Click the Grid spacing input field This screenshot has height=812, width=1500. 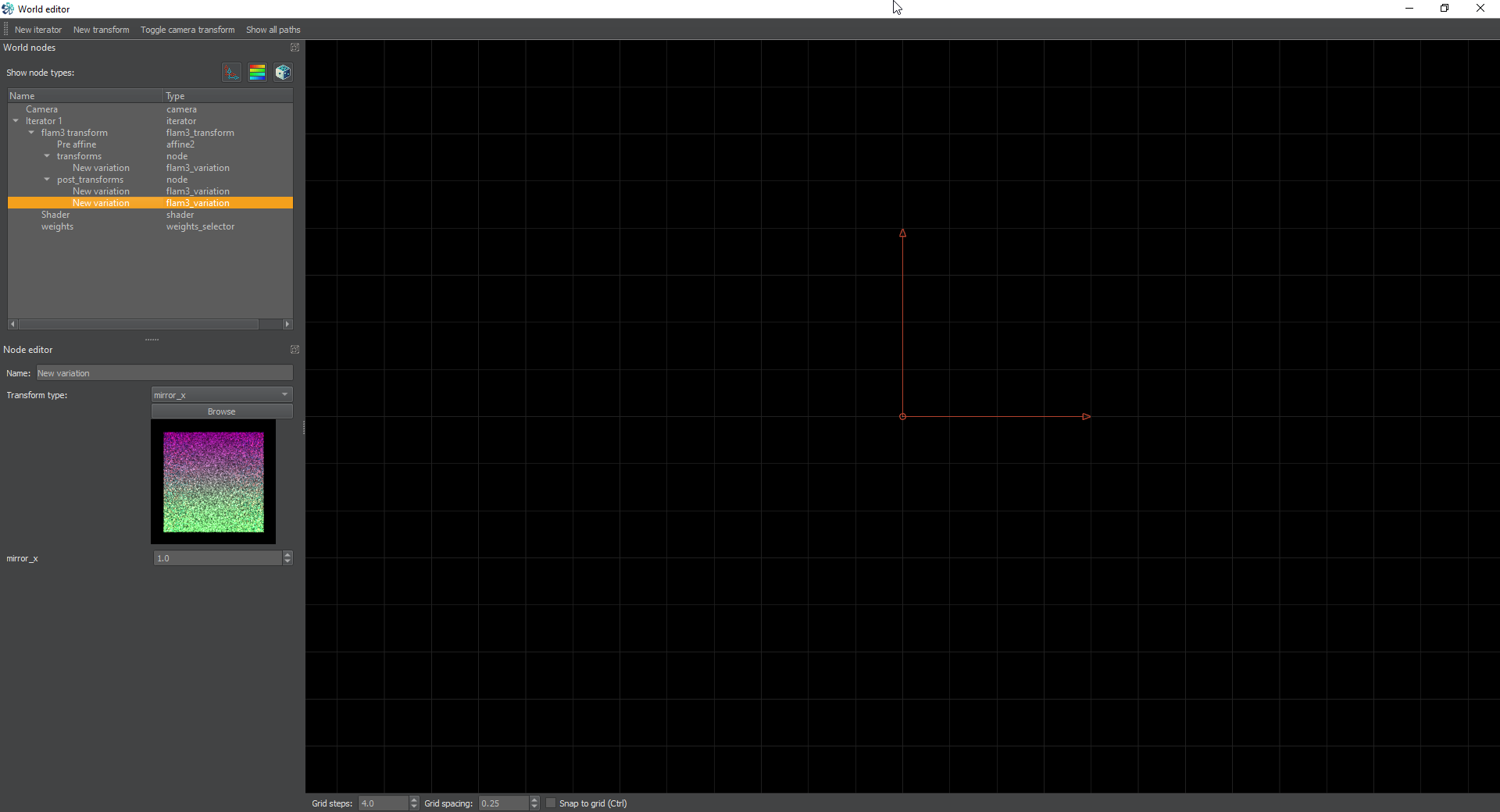[x=504, y=803]
